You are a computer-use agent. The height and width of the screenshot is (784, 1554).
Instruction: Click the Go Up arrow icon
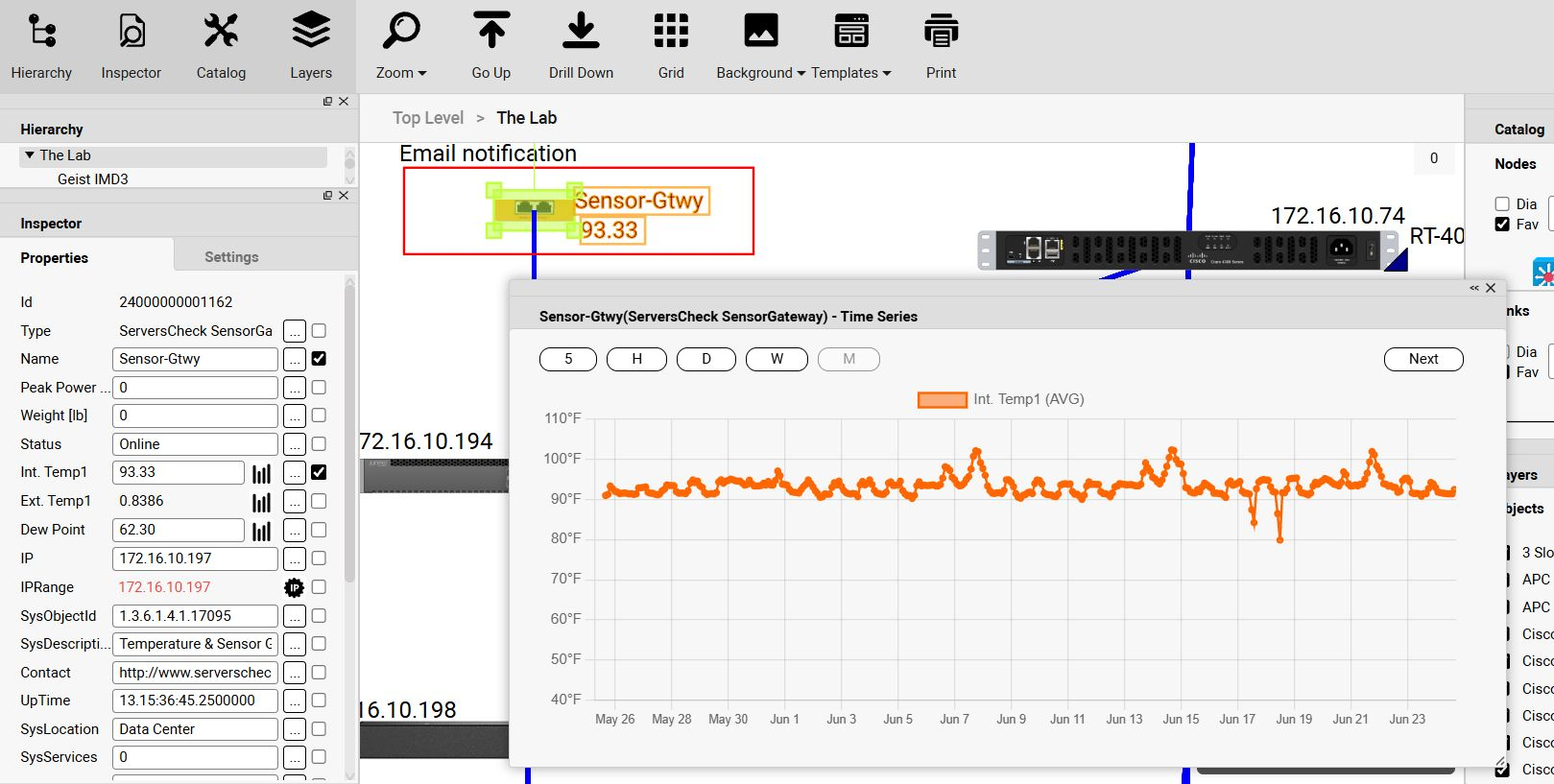pos(491,31)
